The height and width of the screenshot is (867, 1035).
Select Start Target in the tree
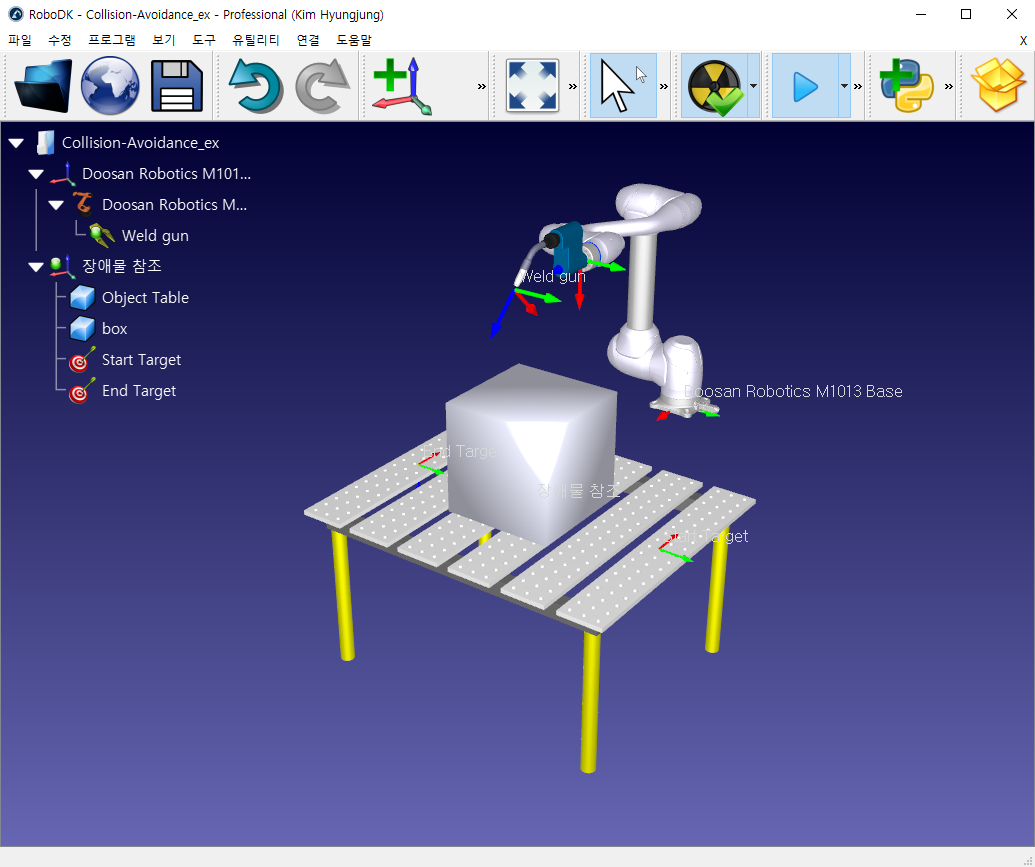pos(141,360)
